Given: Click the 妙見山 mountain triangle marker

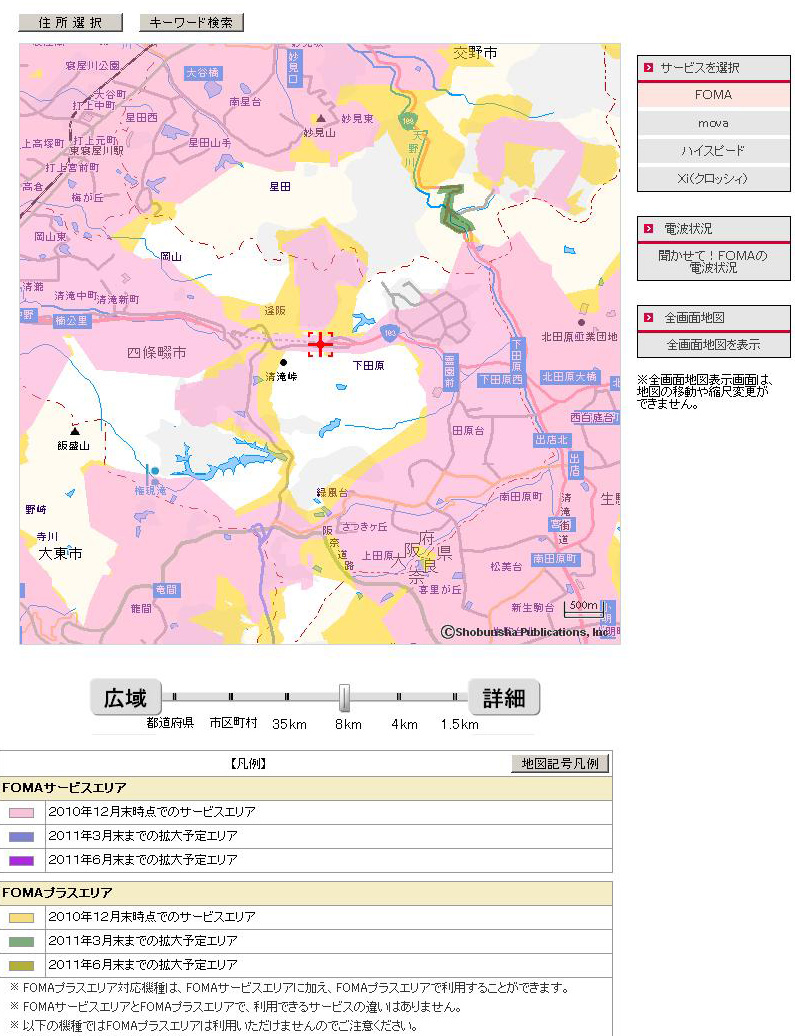Looking at the screenshot, I should (x=321, y=118).
